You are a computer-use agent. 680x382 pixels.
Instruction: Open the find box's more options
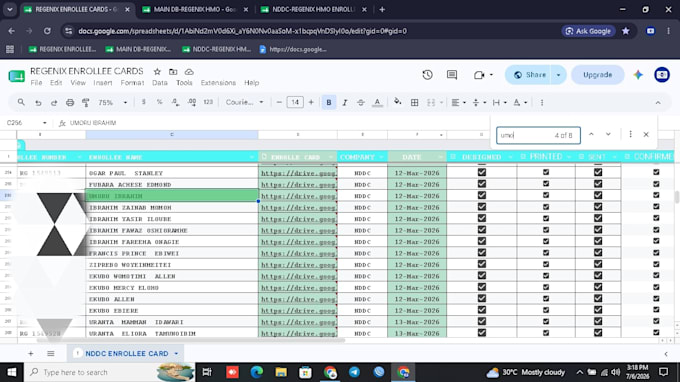[630, 135]
